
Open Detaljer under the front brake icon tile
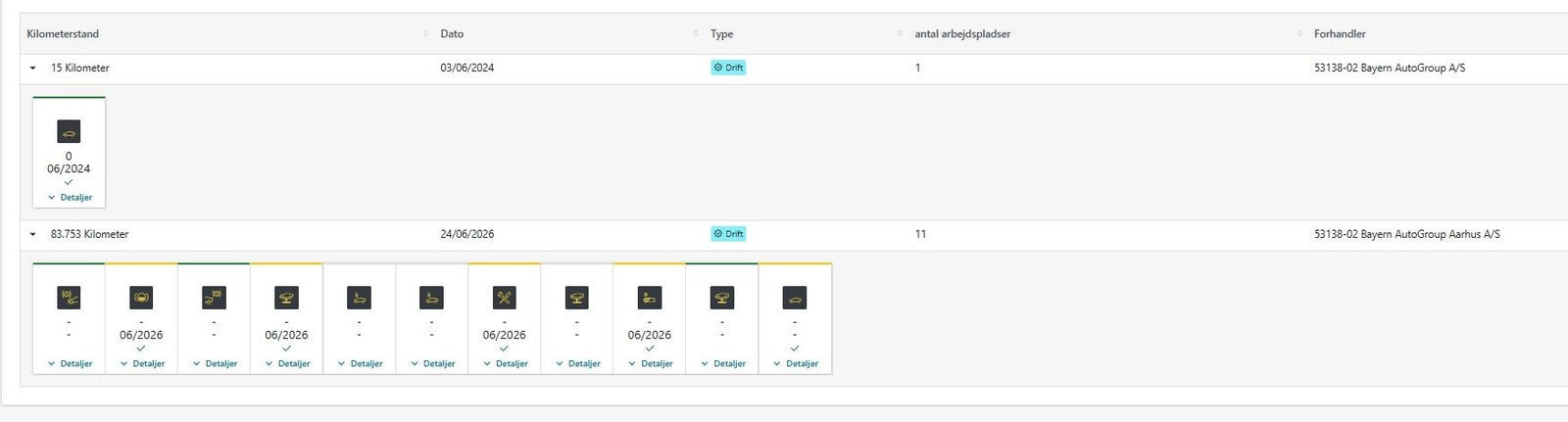pos(70,363)
